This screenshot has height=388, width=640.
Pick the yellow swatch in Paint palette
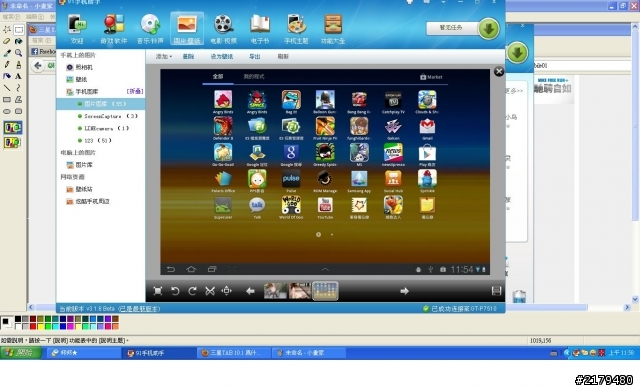click(40, 326)
